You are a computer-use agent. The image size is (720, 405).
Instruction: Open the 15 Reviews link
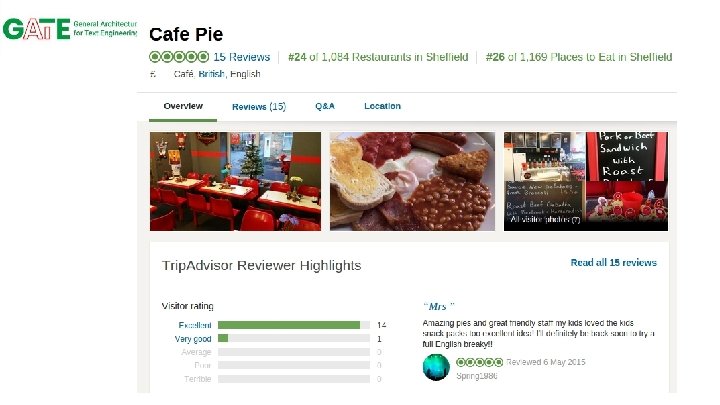242,57
